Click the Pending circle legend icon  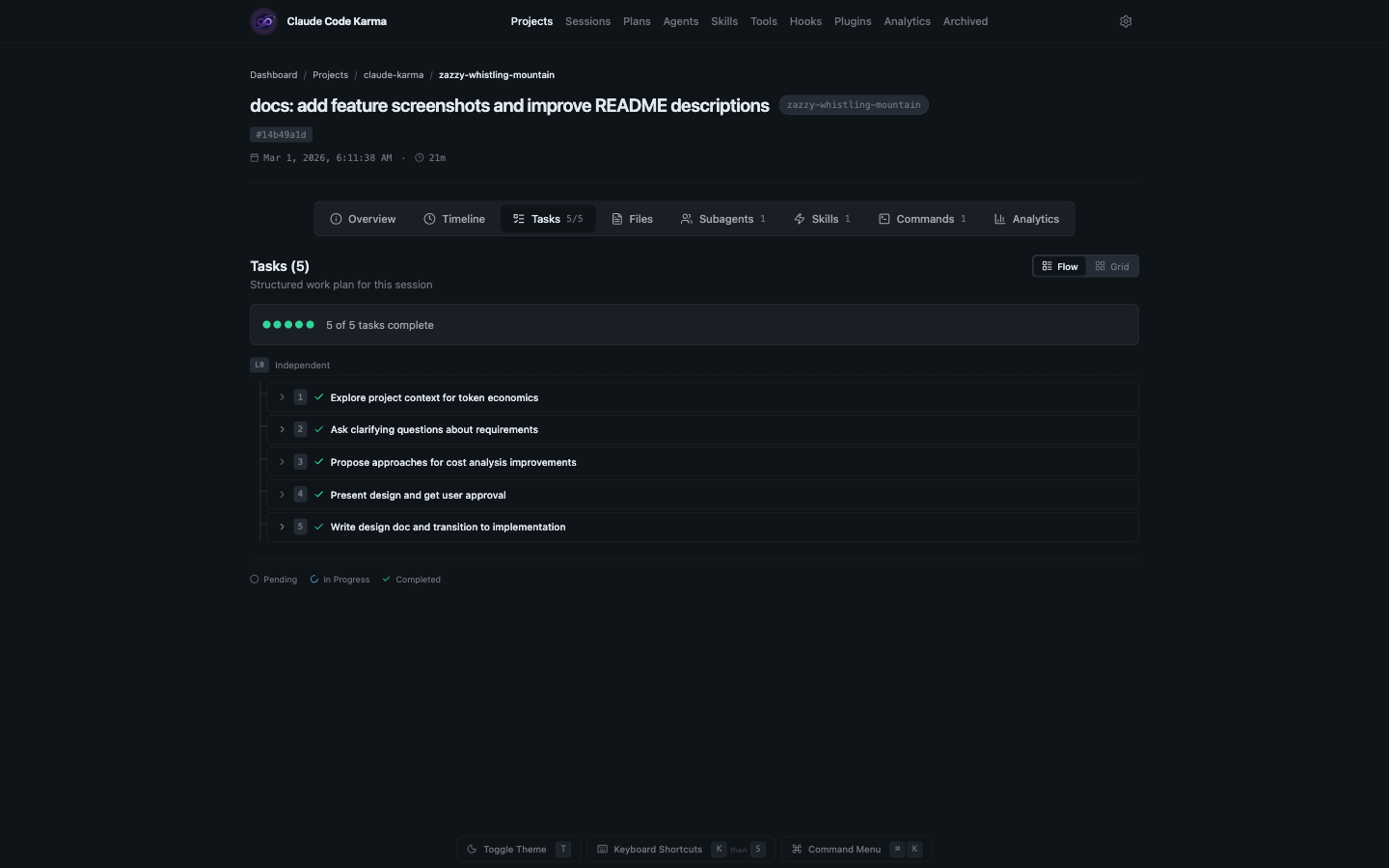pos(255,580)
